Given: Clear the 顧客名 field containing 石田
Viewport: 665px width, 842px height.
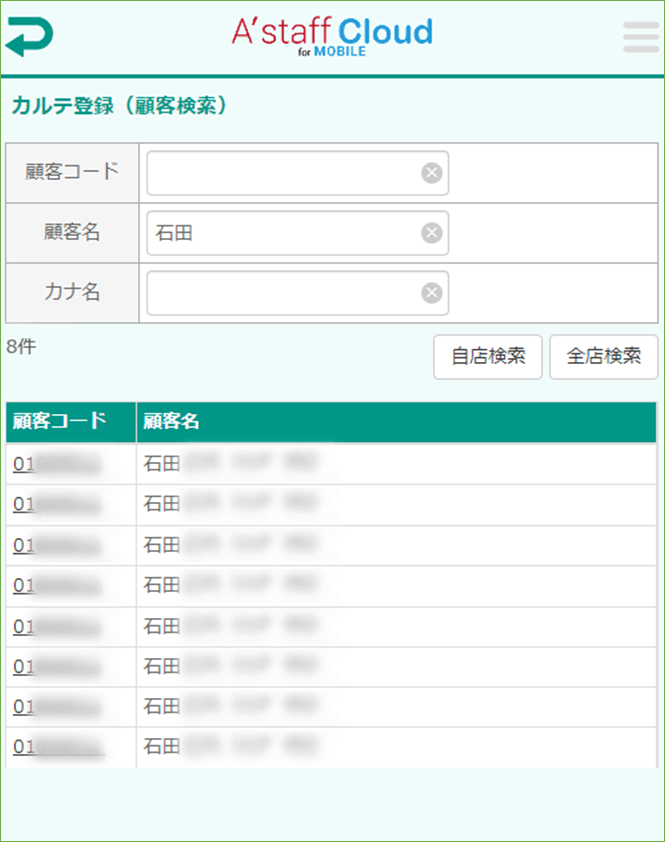Looking at the screenshot, I should pos(431,233).
